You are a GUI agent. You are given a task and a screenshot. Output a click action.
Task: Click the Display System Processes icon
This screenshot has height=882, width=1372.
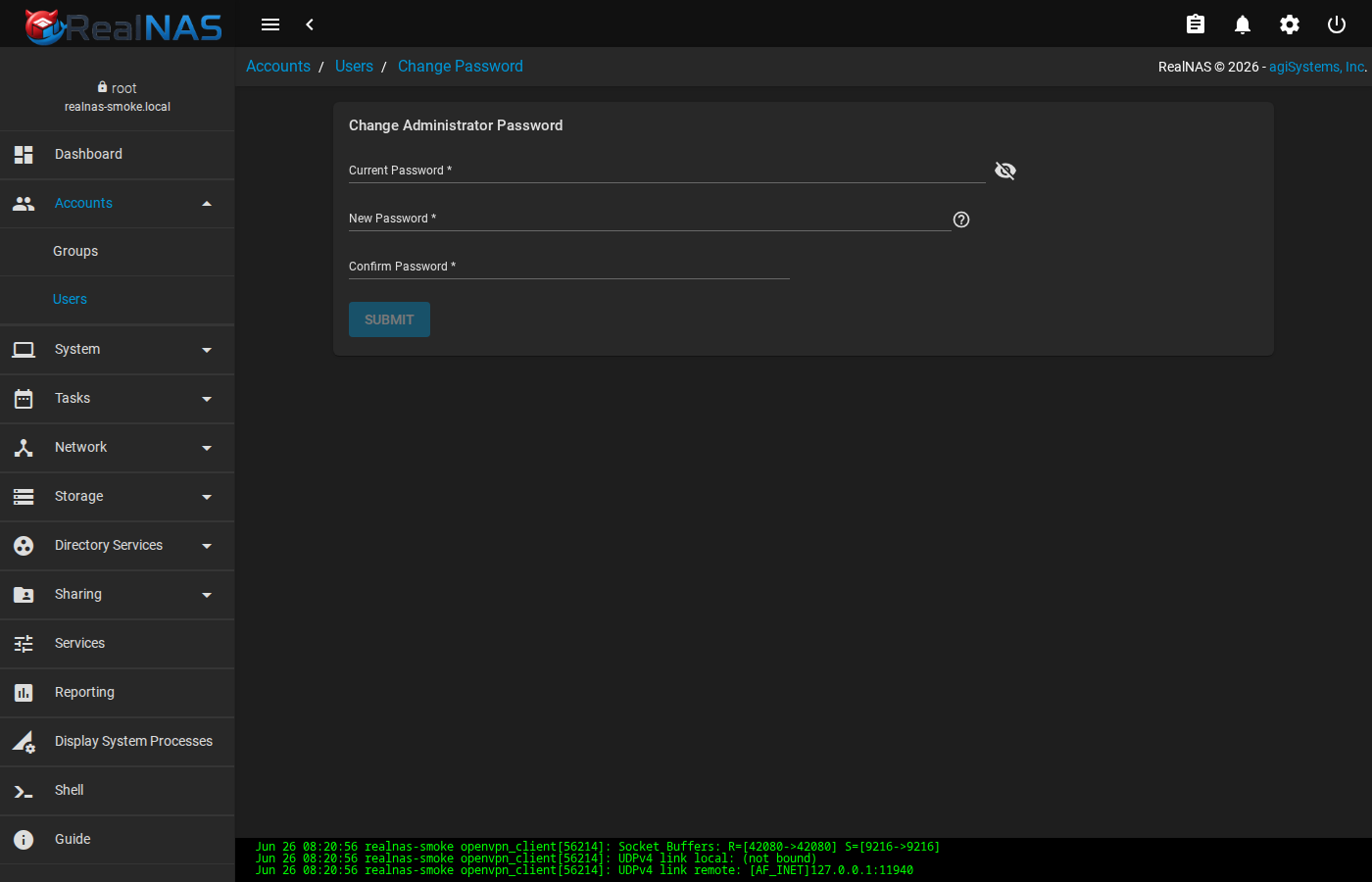point(24,742)
